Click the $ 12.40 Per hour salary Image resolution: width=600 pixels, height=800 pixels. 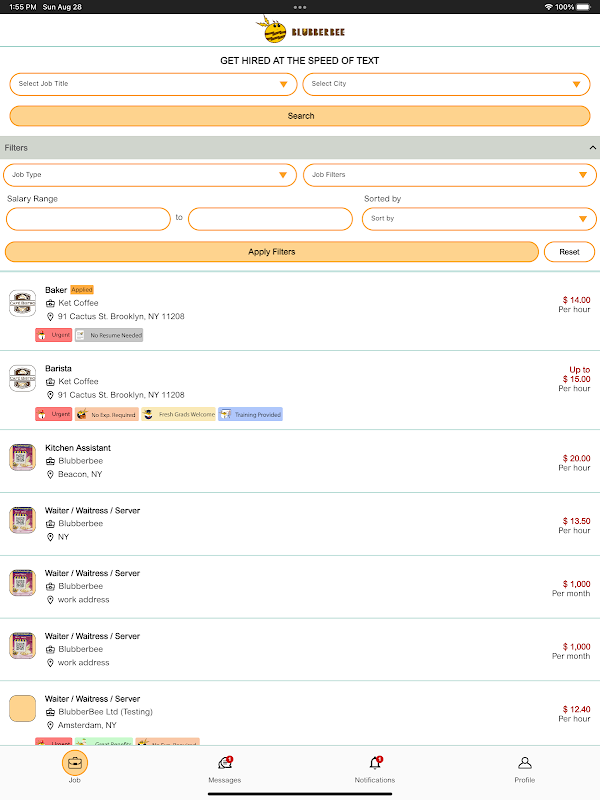click(576, 714)
